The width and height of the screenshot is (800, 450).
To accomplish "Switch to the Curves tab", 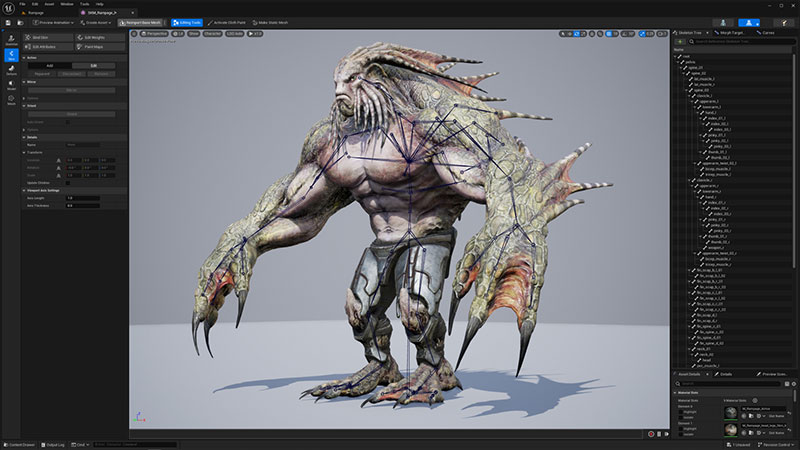I will [x=766, y=33].
